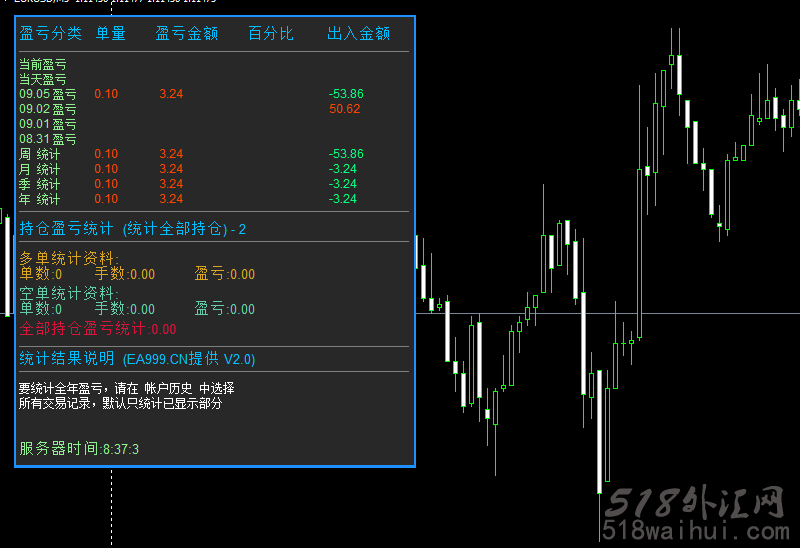Click the 50.62 value in 09.02 row
The height and width of the screenshot is (548, 800).
click(x=344, y=109)
